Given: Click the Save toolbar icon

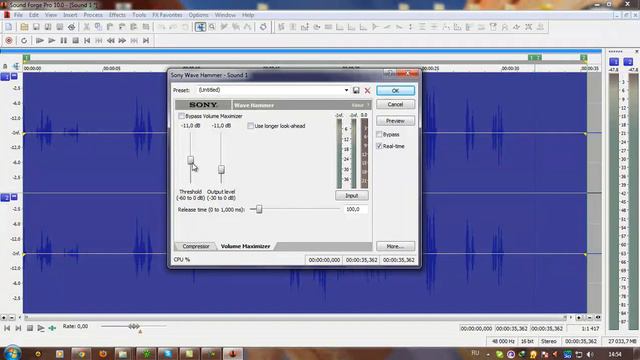Looking at the screenshot, I should point(36,27).
